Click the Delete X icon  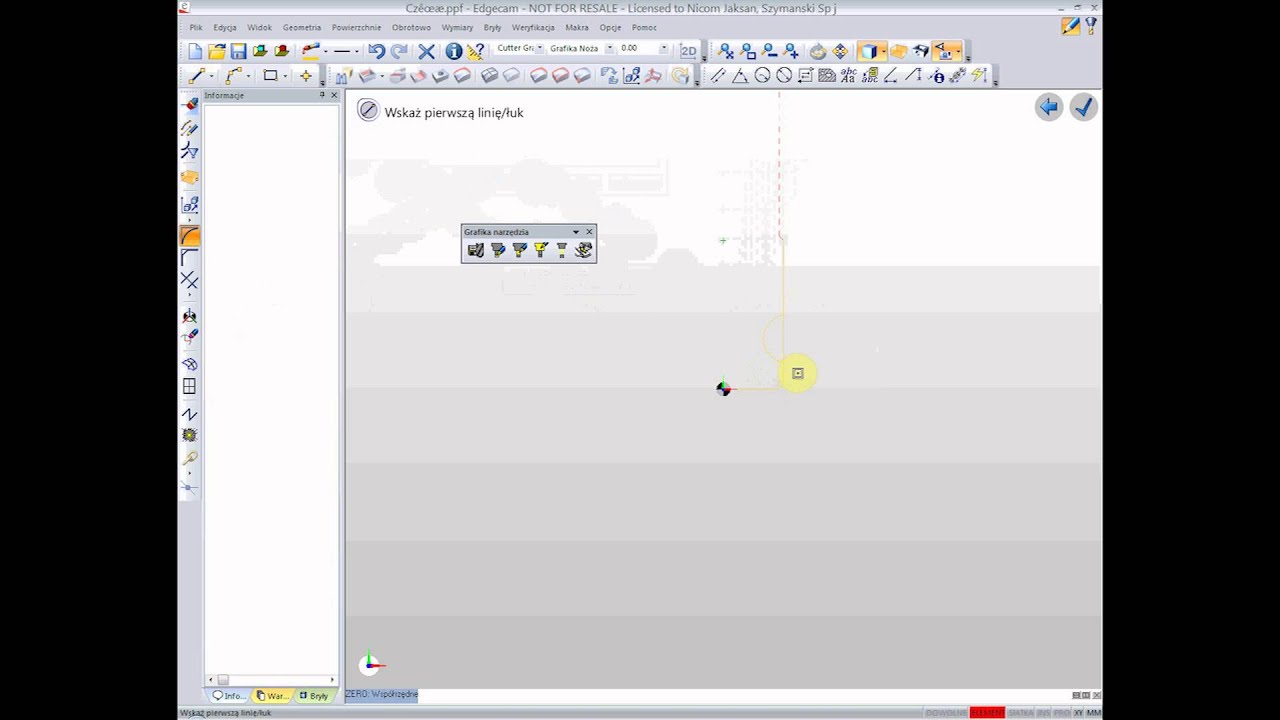point(426,51)
